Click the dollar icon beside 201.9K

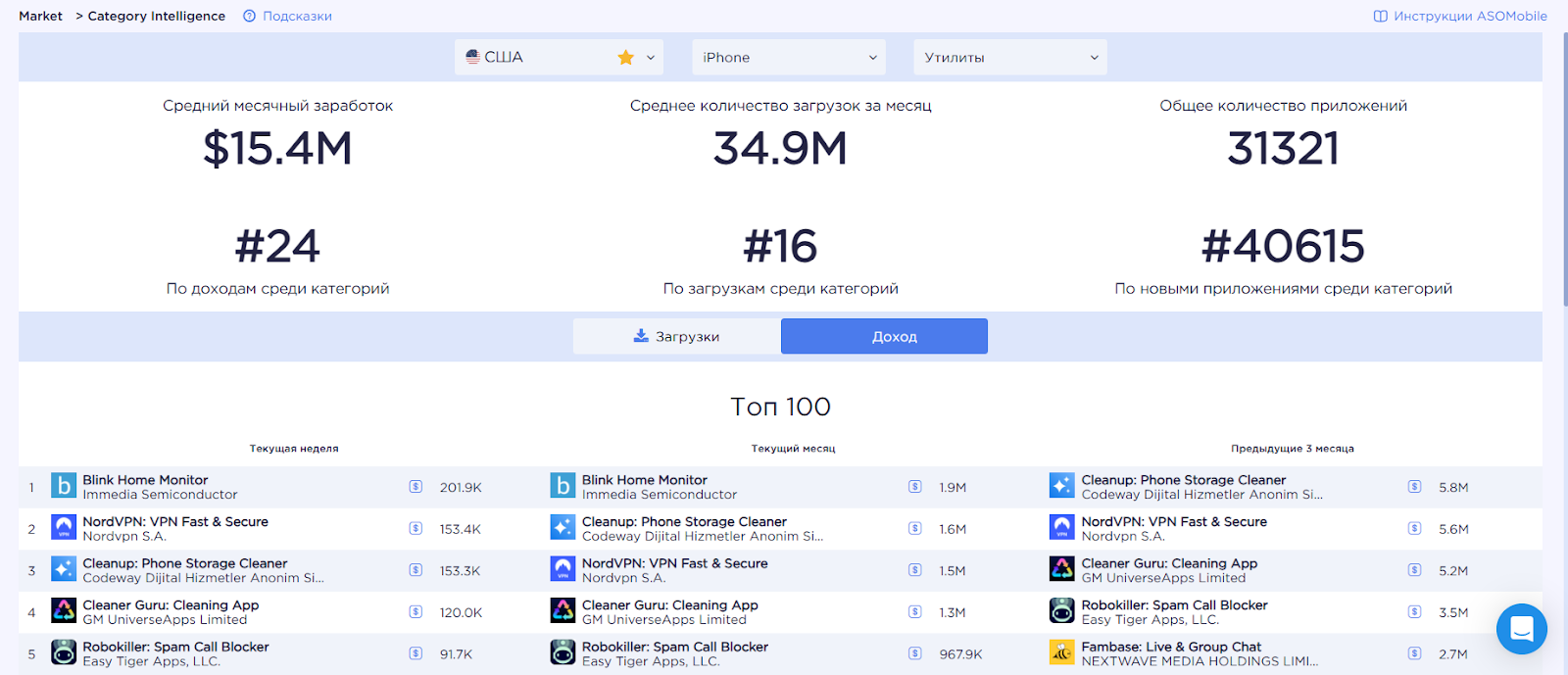click(416, 487)
